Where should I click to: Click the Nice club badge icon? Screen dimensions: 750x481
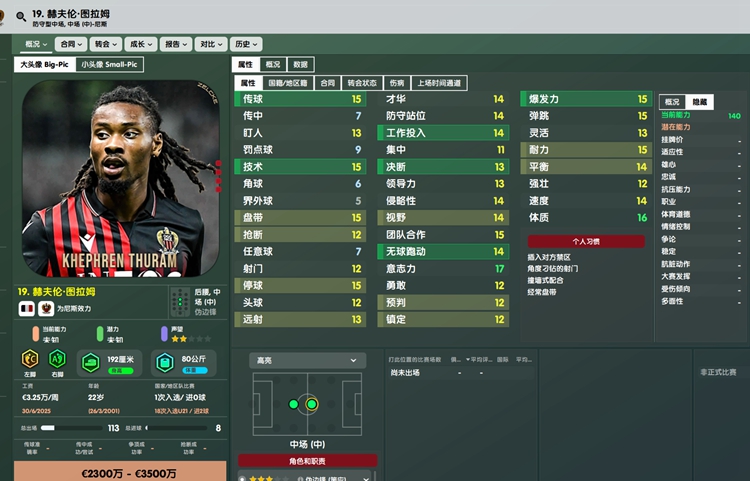point(46,308)
